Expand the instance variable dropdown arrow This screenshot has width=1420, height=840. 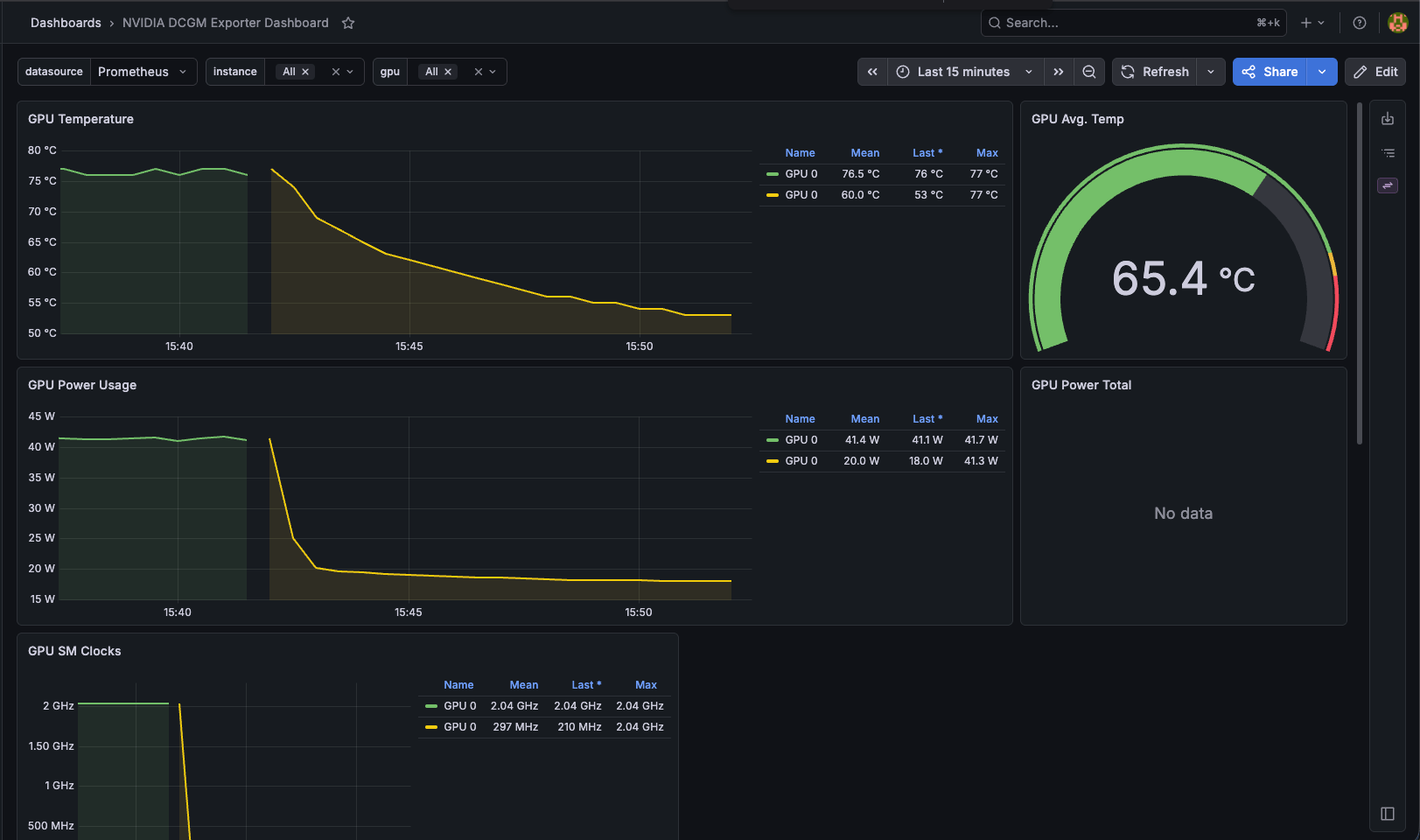[351, 72]
